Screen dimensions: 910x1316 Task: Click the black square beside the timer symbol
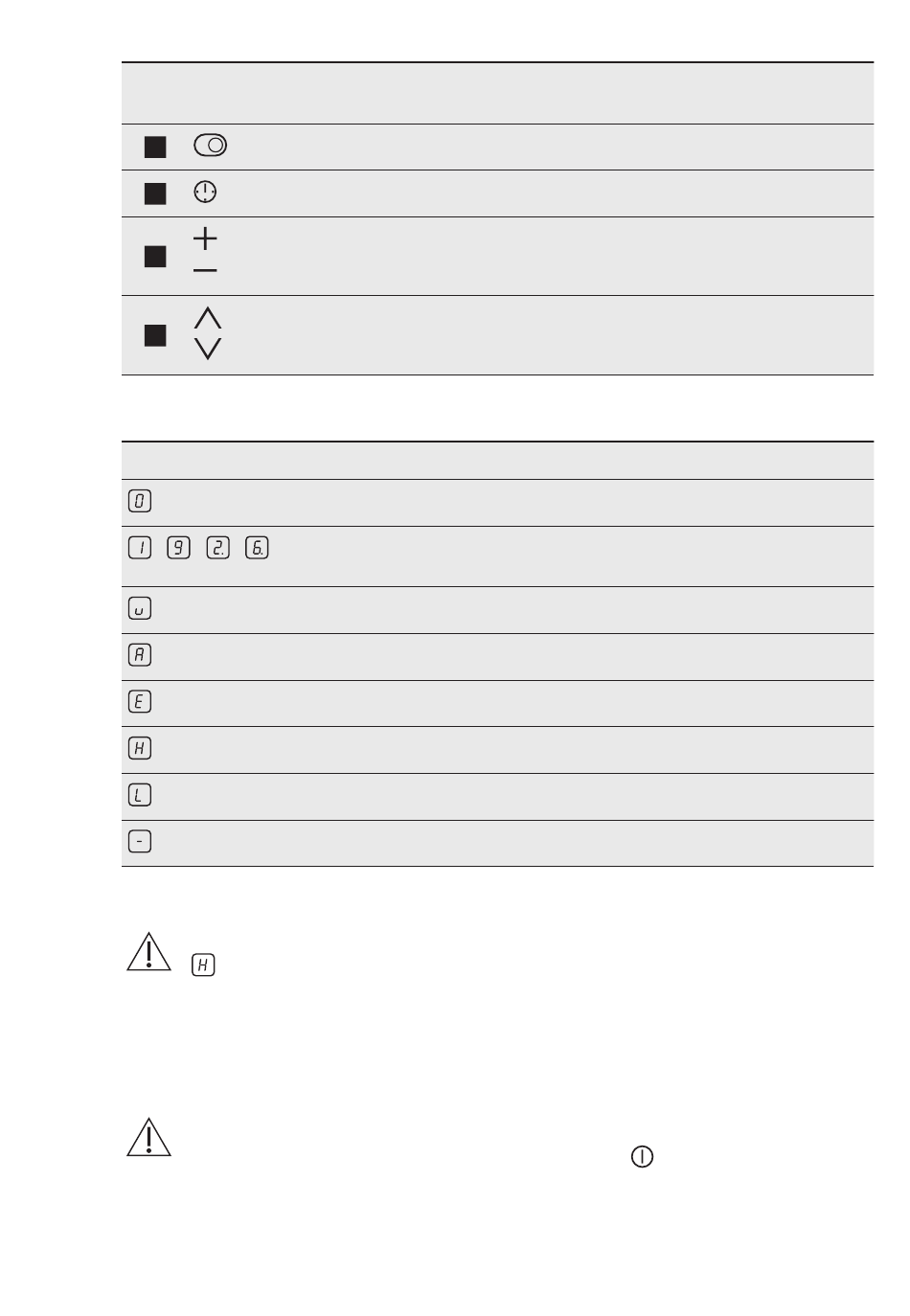(x=155, y=193)
